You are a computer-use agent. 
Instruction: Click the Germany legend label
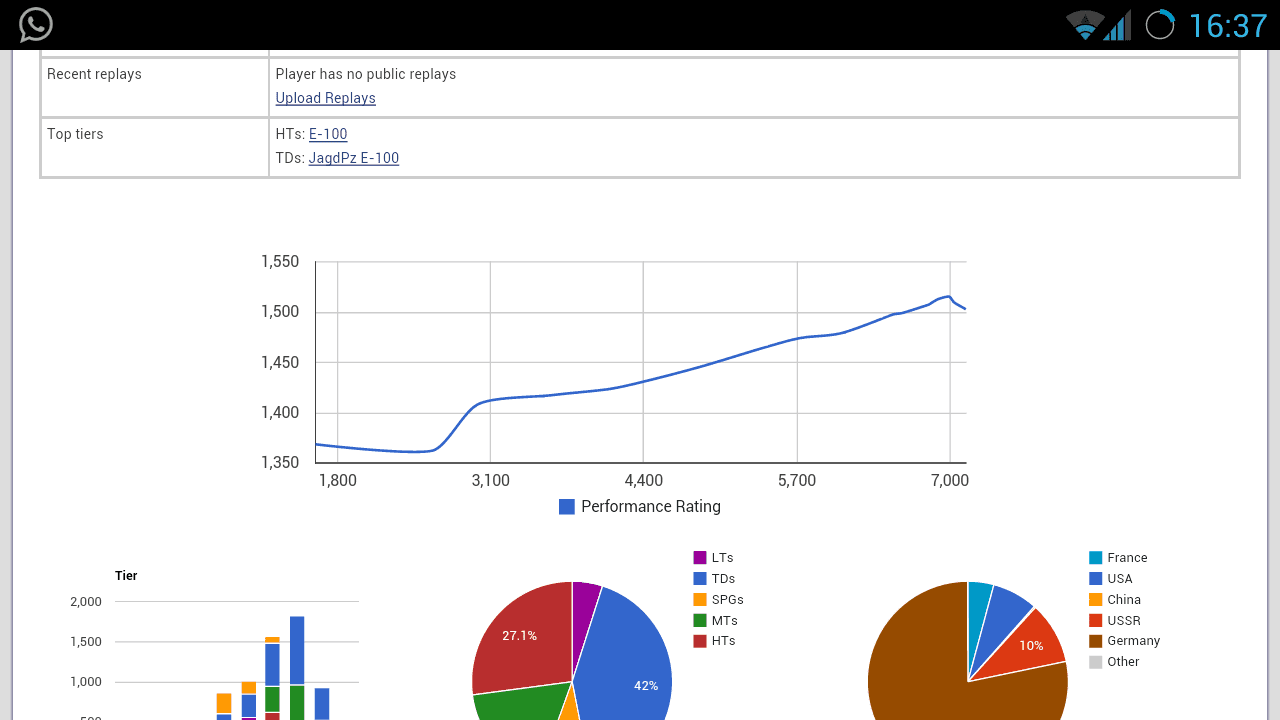(1134, 641)
